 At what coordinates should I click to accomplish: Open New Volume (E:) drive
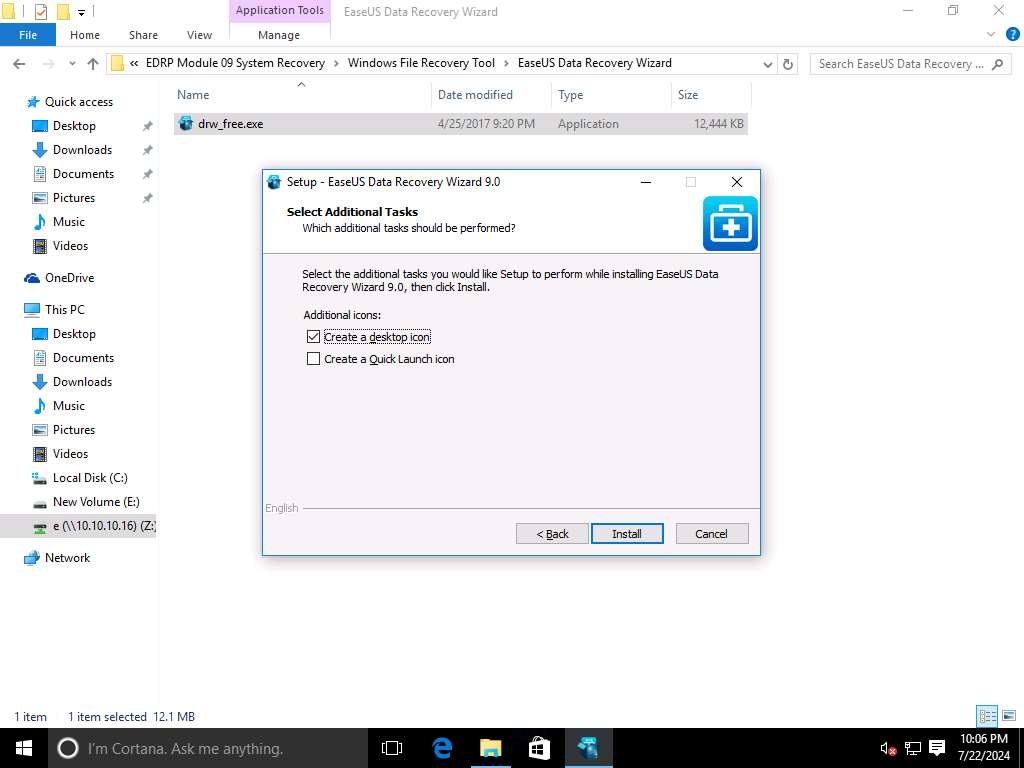pyautogui.click(x=96, y=502)
